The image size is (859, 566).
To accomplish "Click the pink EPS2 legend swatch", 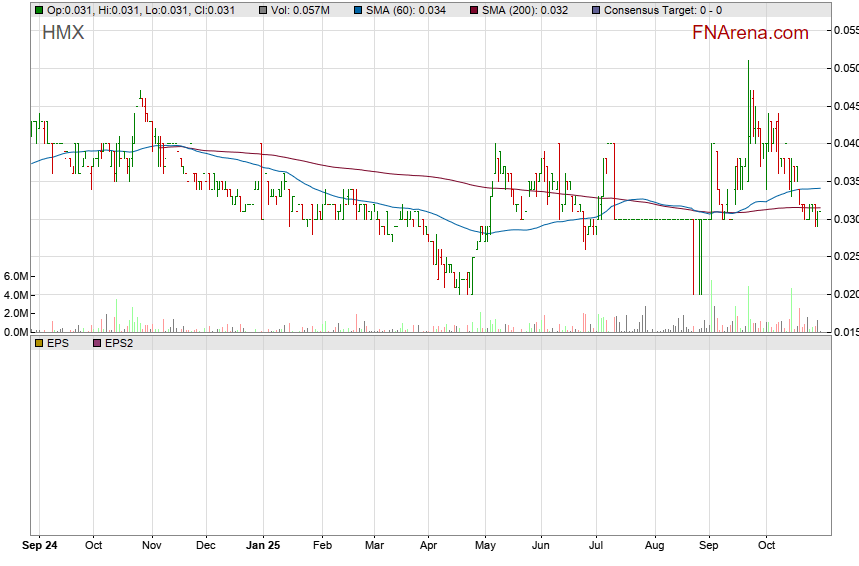I will pyautogui.click(x=97, y=343).
